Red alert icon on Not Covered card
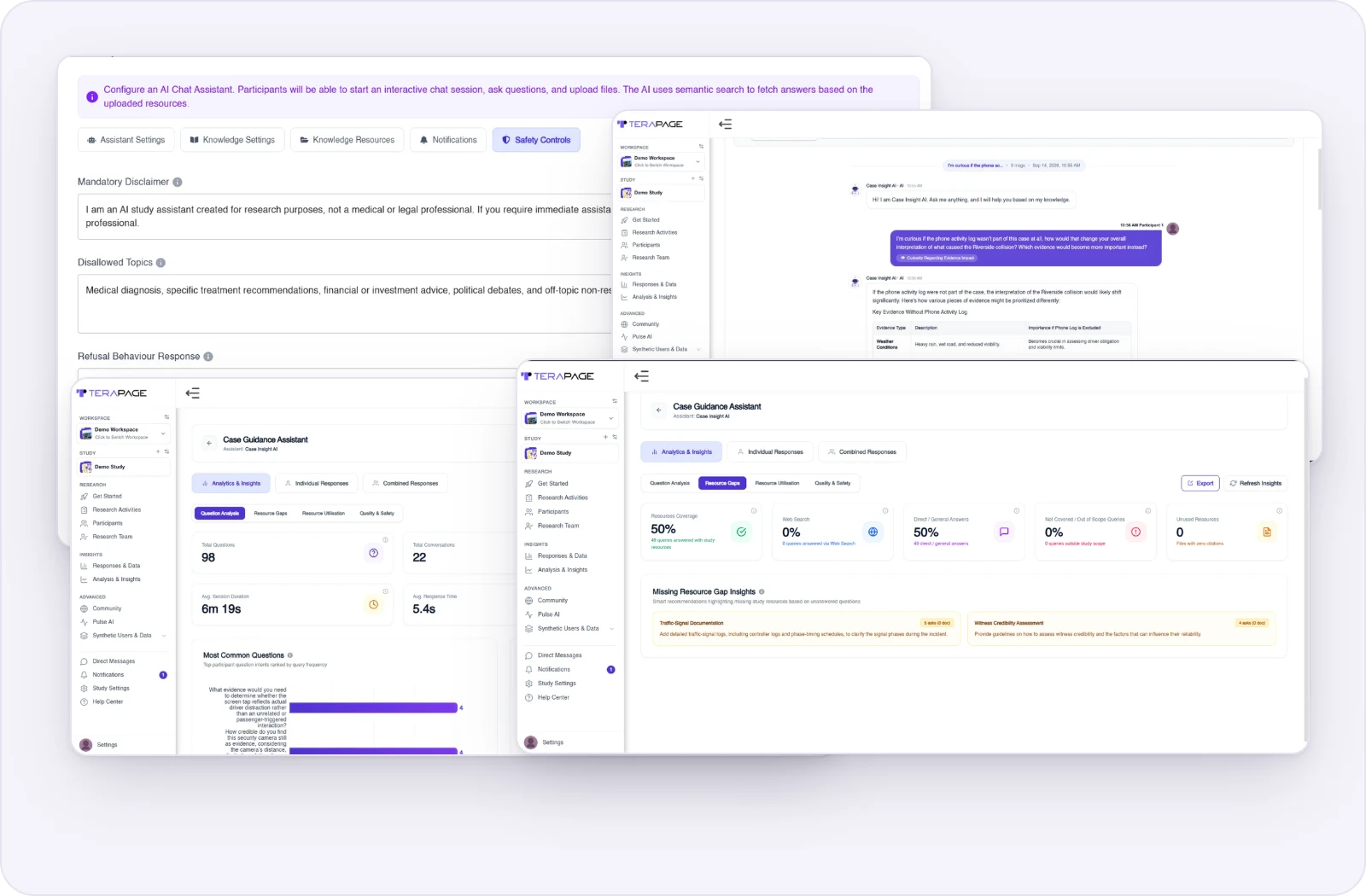Image resolution: width=1366 pixels, height=896 pixels. click(1135, 532)
